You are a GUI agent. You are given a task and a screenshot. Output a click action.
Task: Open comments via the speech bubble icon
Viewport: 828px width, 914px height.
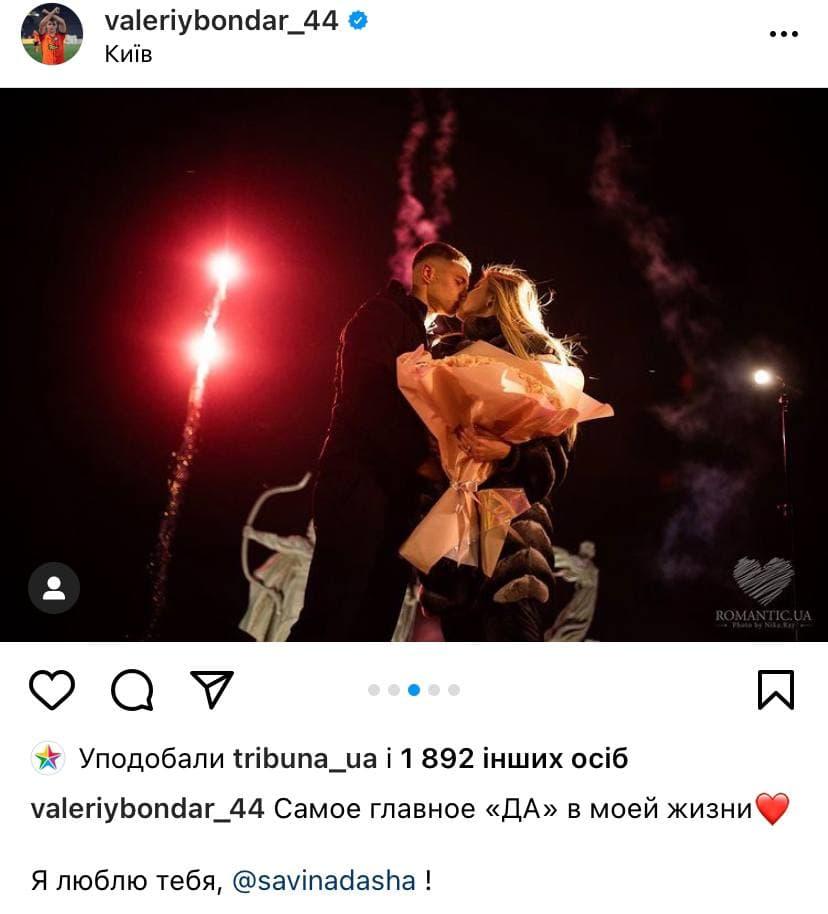pos(132,690)
